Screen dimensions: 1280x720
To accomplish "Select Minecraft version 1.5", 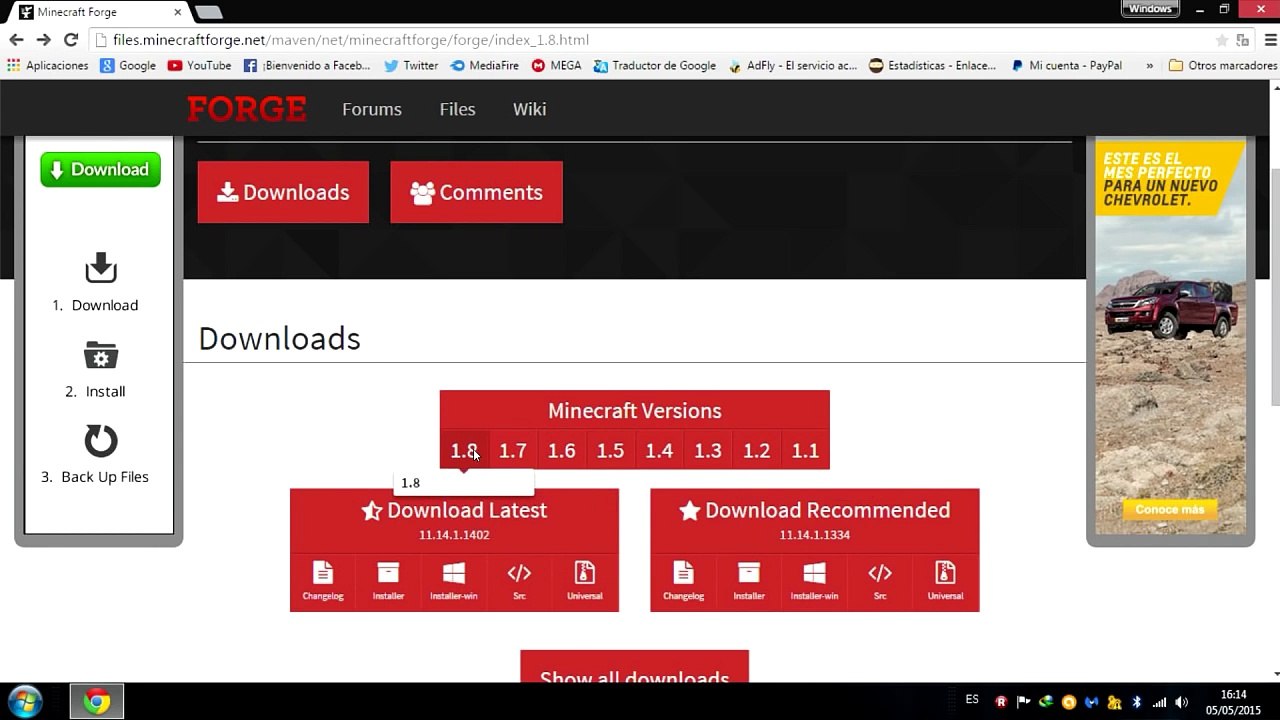I will click(x=610, y=451).
